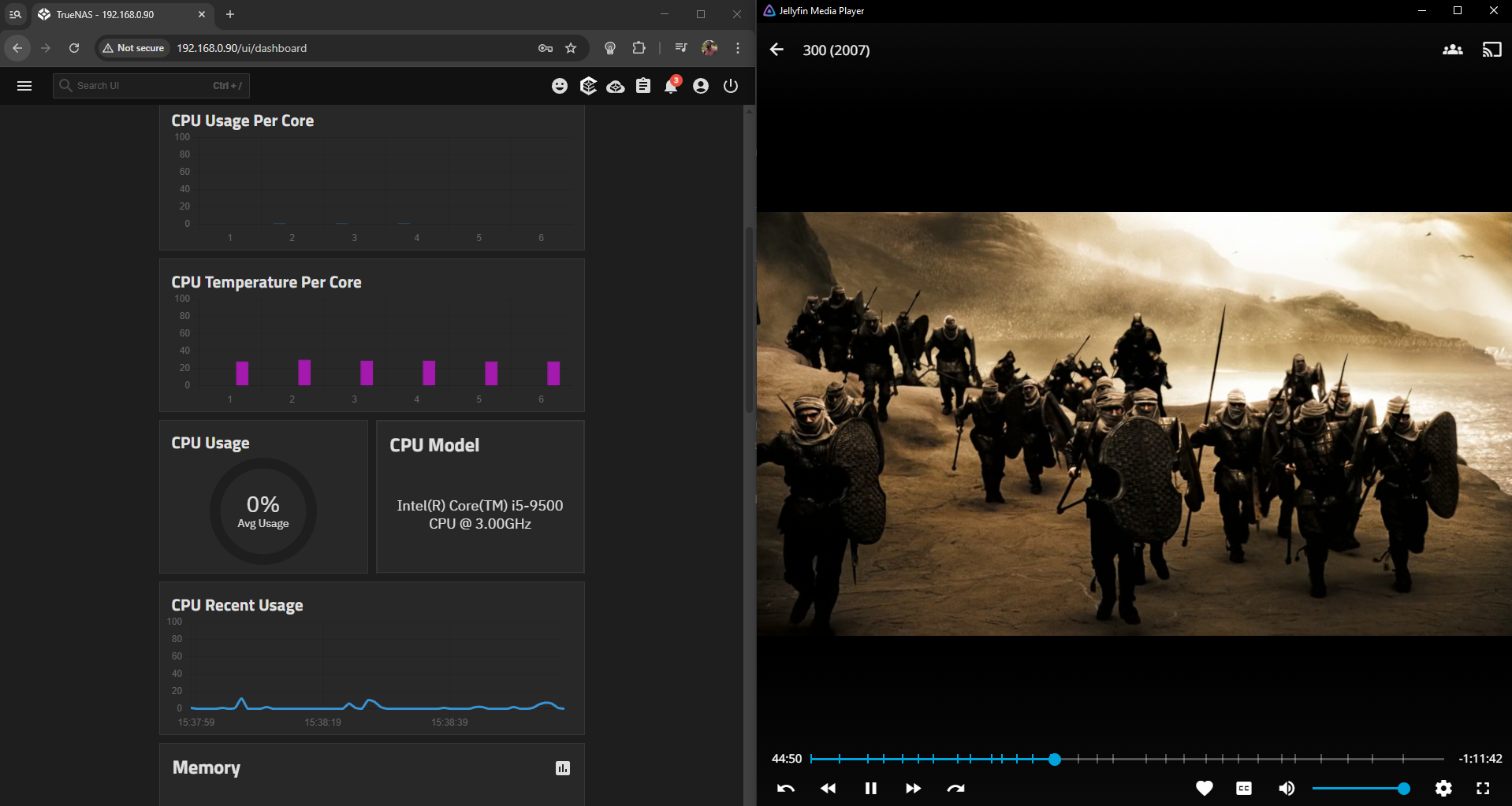
Task: Click the Not secure site info badge
Action: click(134, 48)
